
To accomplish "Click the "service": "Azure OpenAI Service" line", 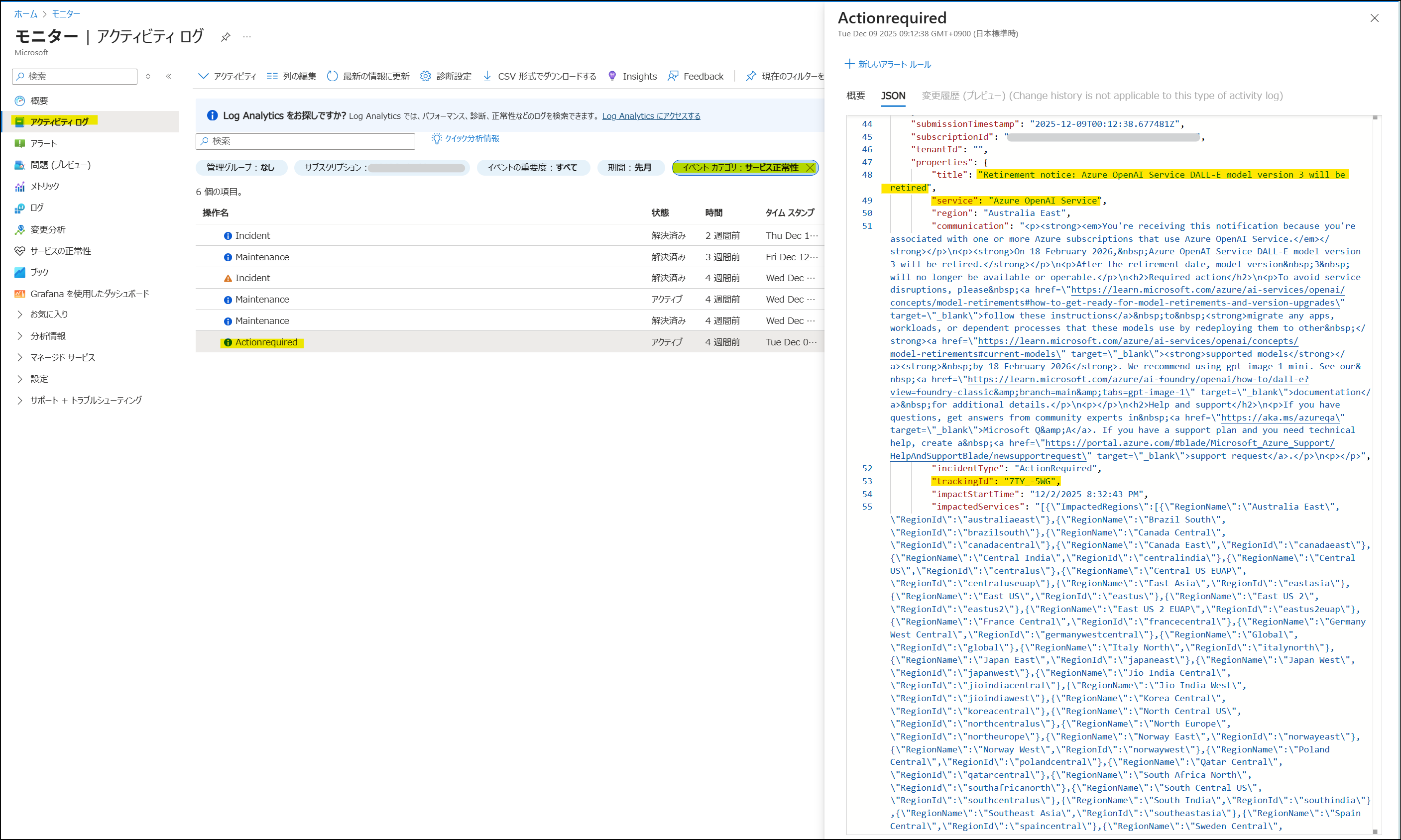I will (1018, 201).
